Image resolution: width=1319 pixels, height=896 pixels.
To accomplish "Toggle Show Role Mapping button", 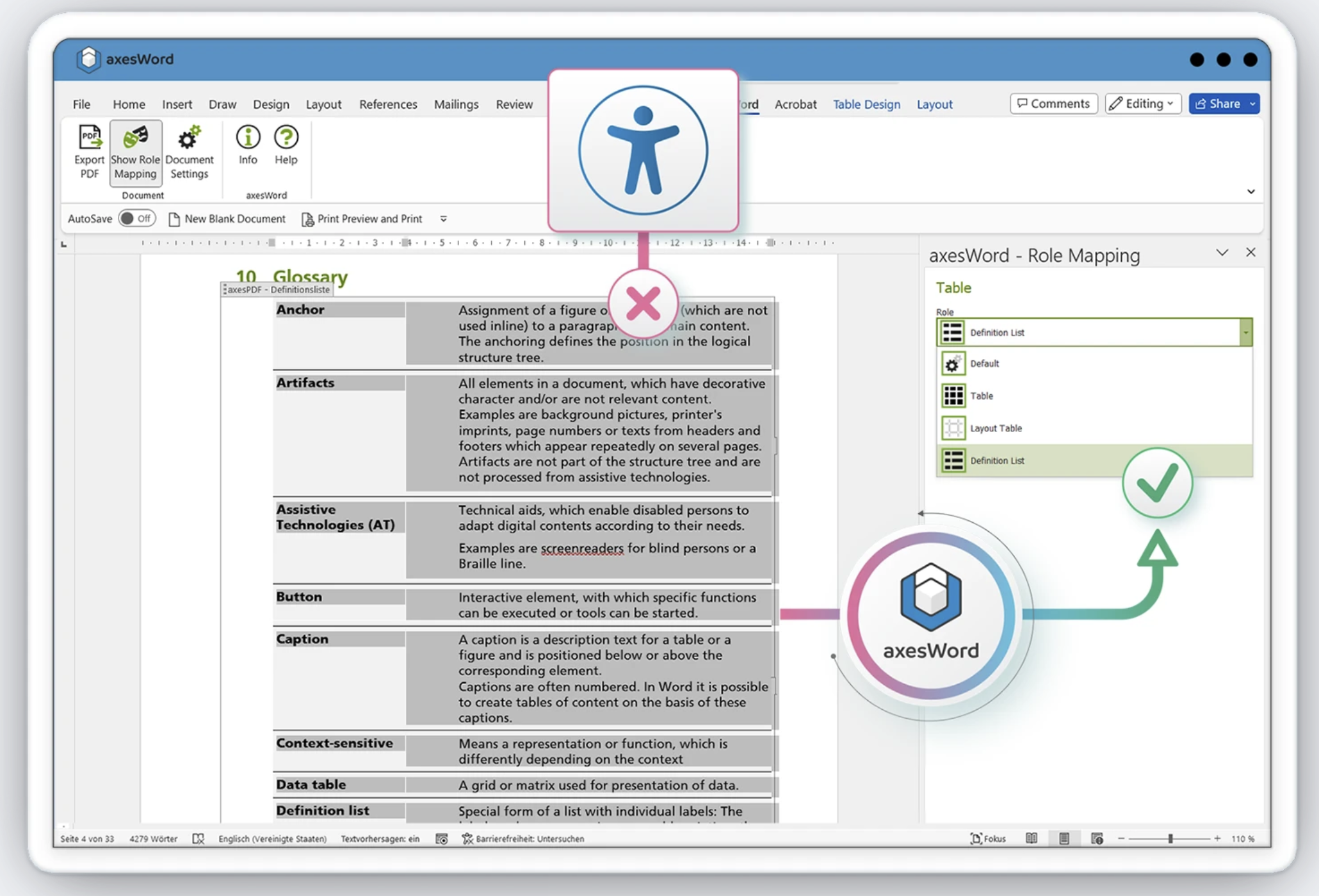I will pos(135,152).
